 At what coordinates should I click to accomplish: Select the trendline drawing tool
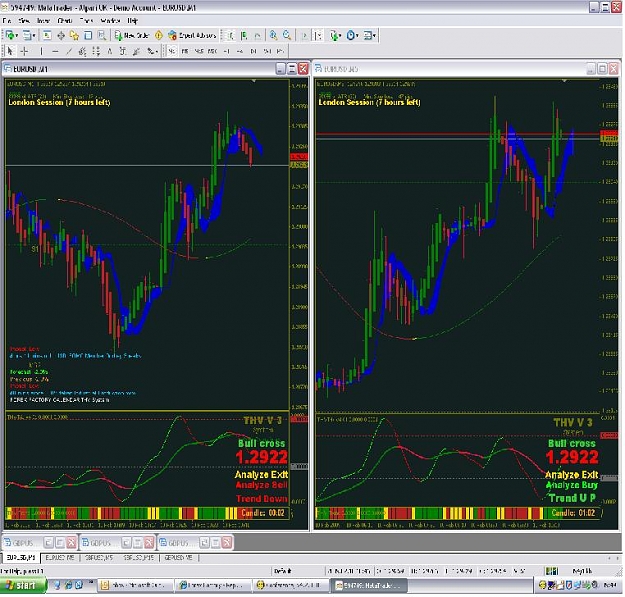click(x=69, y=51)
